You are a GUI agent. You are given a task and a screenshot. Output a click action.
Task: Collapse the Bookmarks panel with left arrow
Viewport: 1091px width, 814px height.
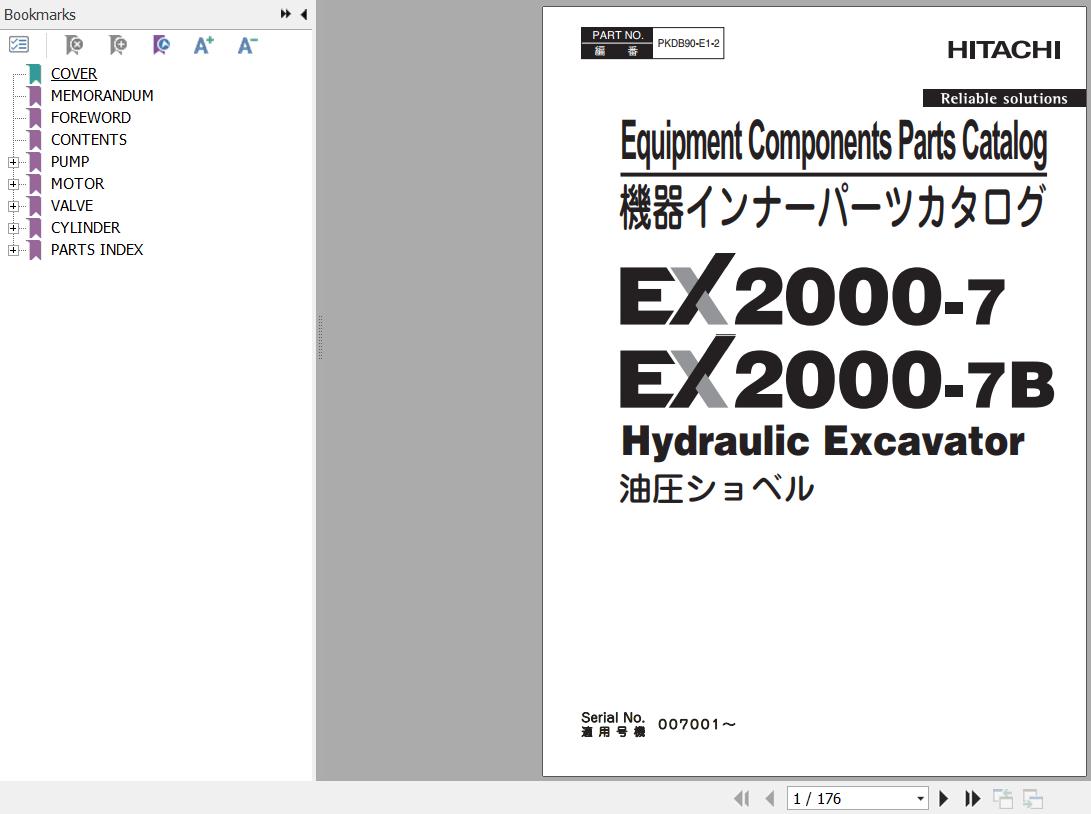(303, 14)
